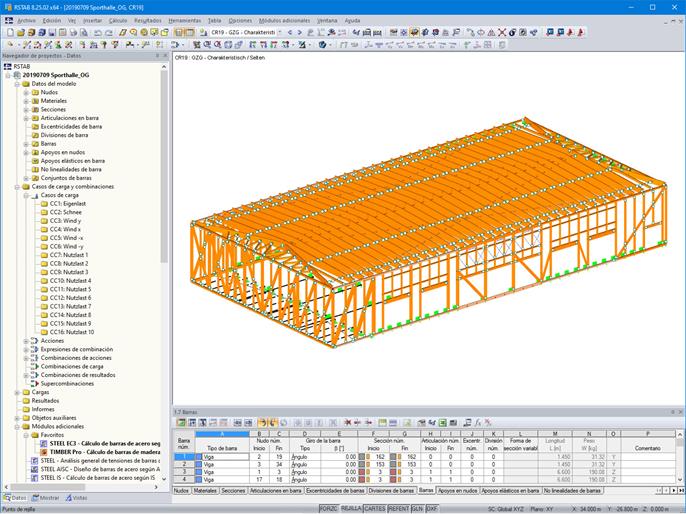Switch to the Materiales table tab

(205, 491)
